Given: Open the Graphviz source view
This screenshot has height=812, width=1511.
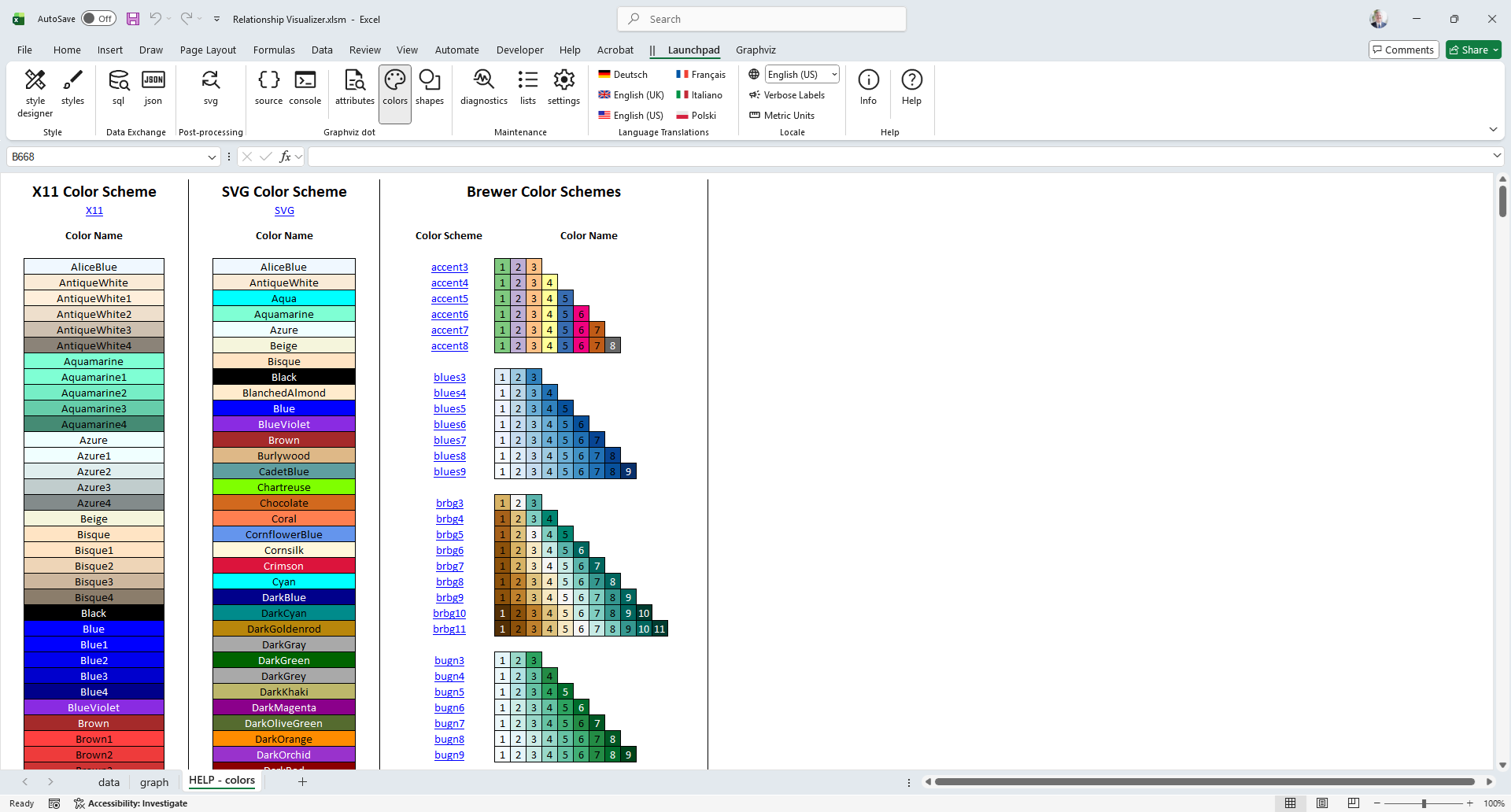Looking at the screenshot, I should 268,87.
